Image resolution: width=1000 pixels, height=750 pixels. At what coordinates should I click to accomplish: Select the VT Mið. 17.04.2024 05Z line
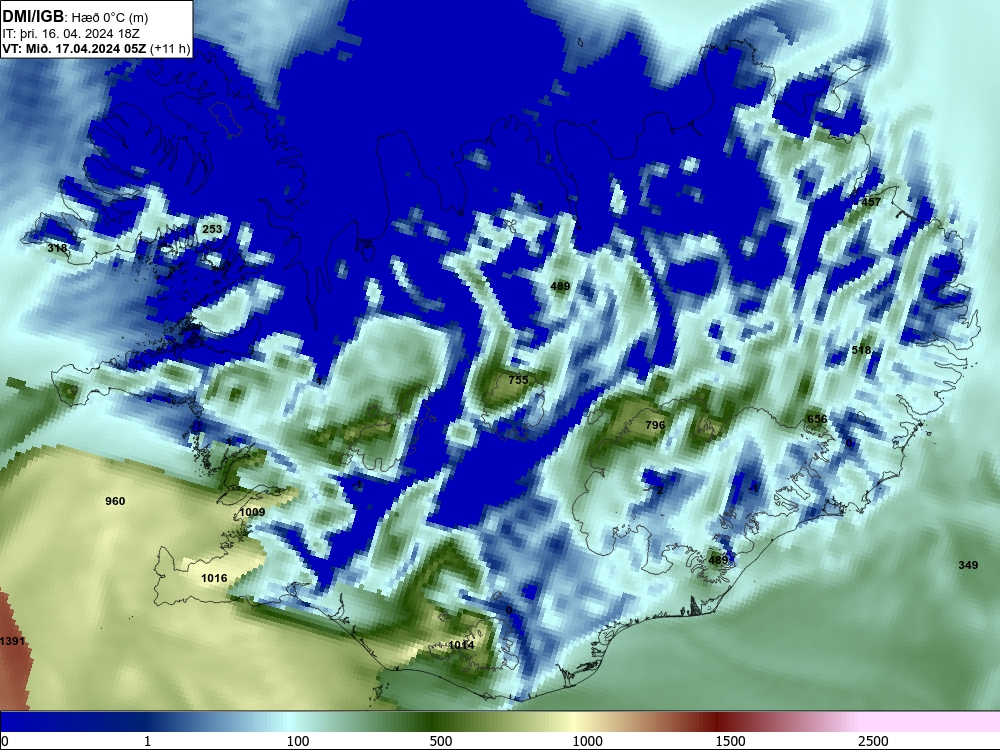tap(96, 48)
